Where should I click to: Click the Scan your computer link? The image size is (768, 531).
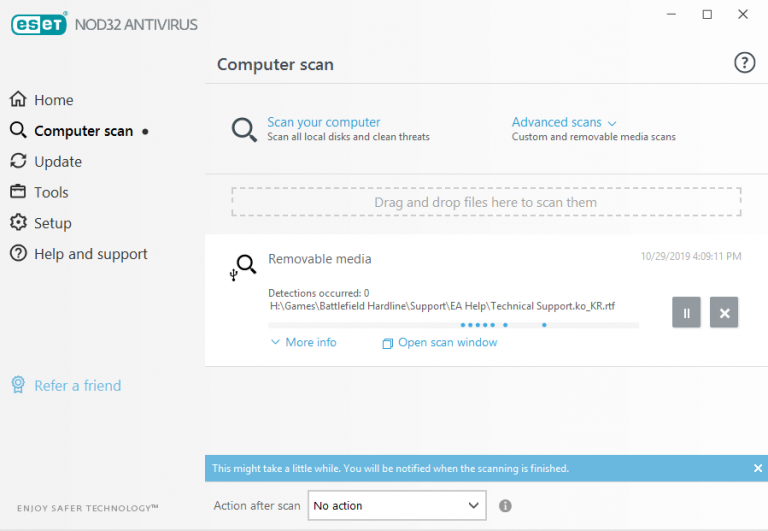coord(323,122)
